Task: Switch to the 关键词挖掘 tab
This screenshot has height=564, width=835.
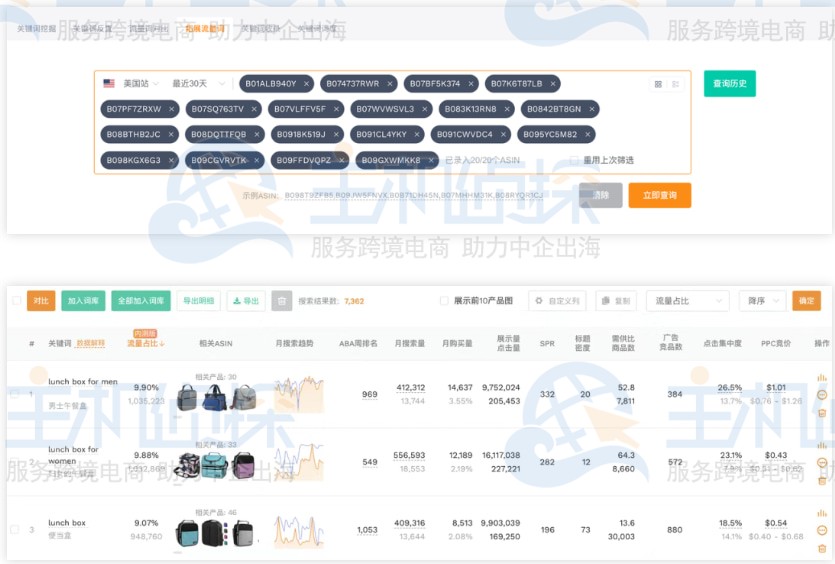Action: coord(36,28)
